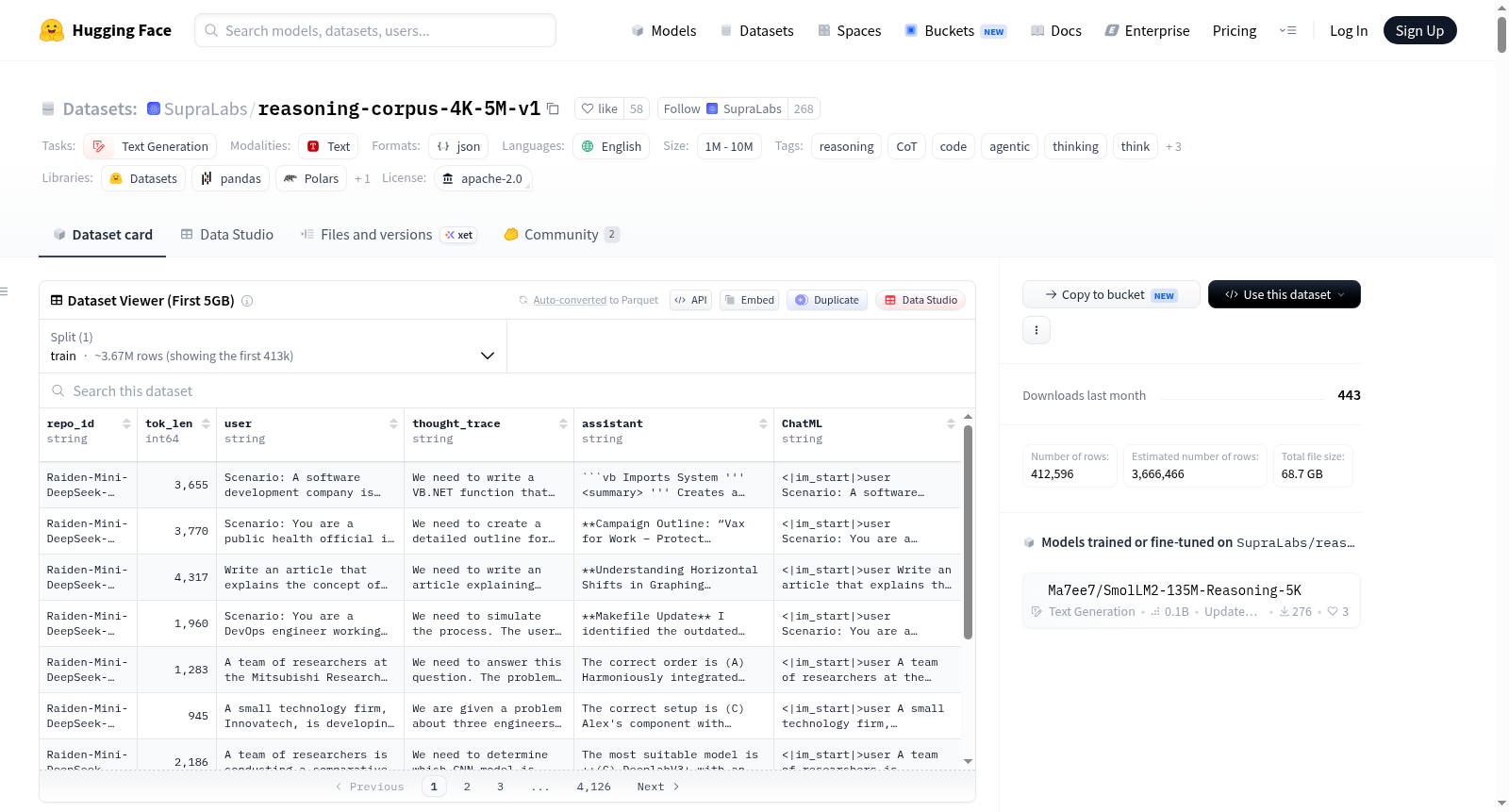Duplicate the dataset viewer
Viewport: 1509px width, 812px height.
(x=827, y=300)
